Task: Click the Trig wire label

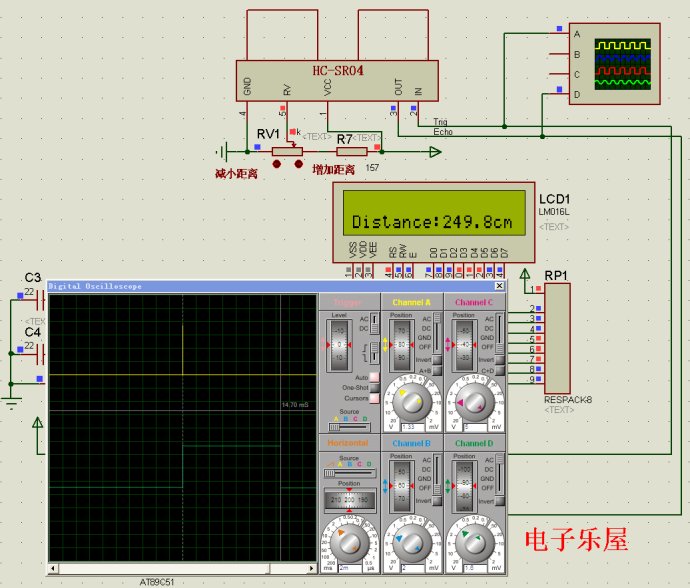Action: pos(440,122)
